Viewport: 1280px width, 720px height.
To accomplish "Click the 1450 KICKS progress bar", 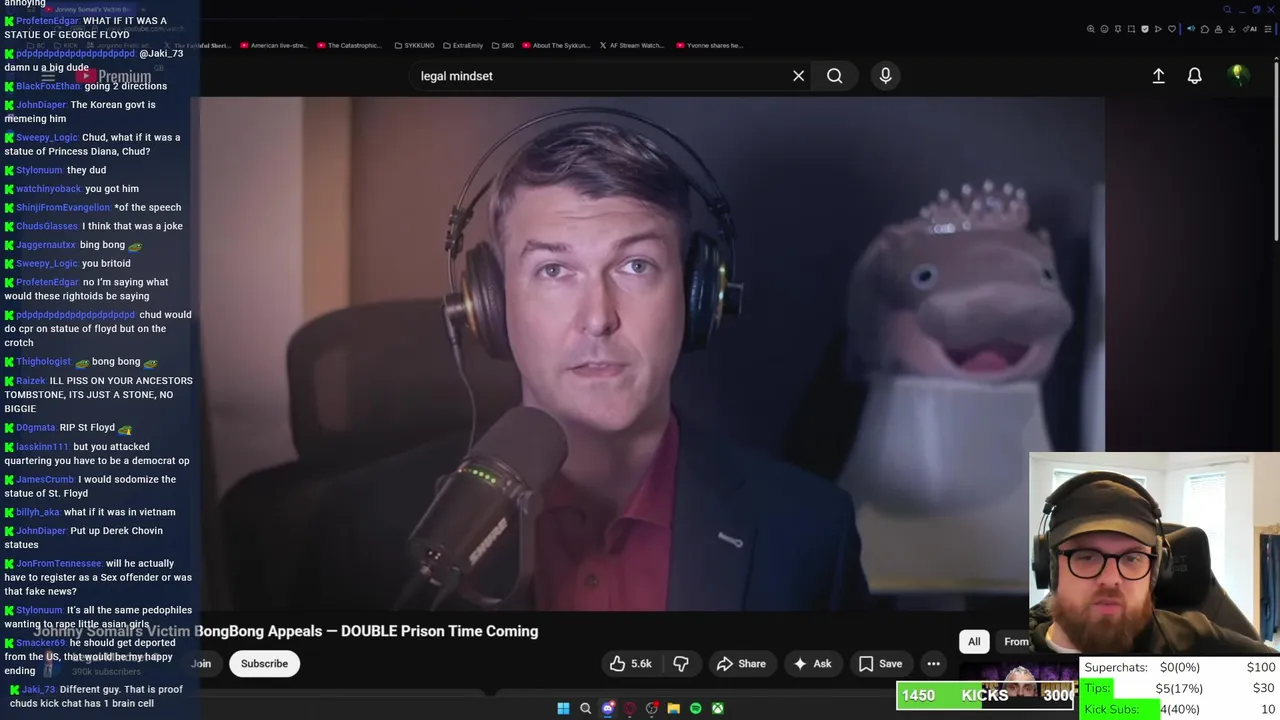I will click(x=986, y=695).
